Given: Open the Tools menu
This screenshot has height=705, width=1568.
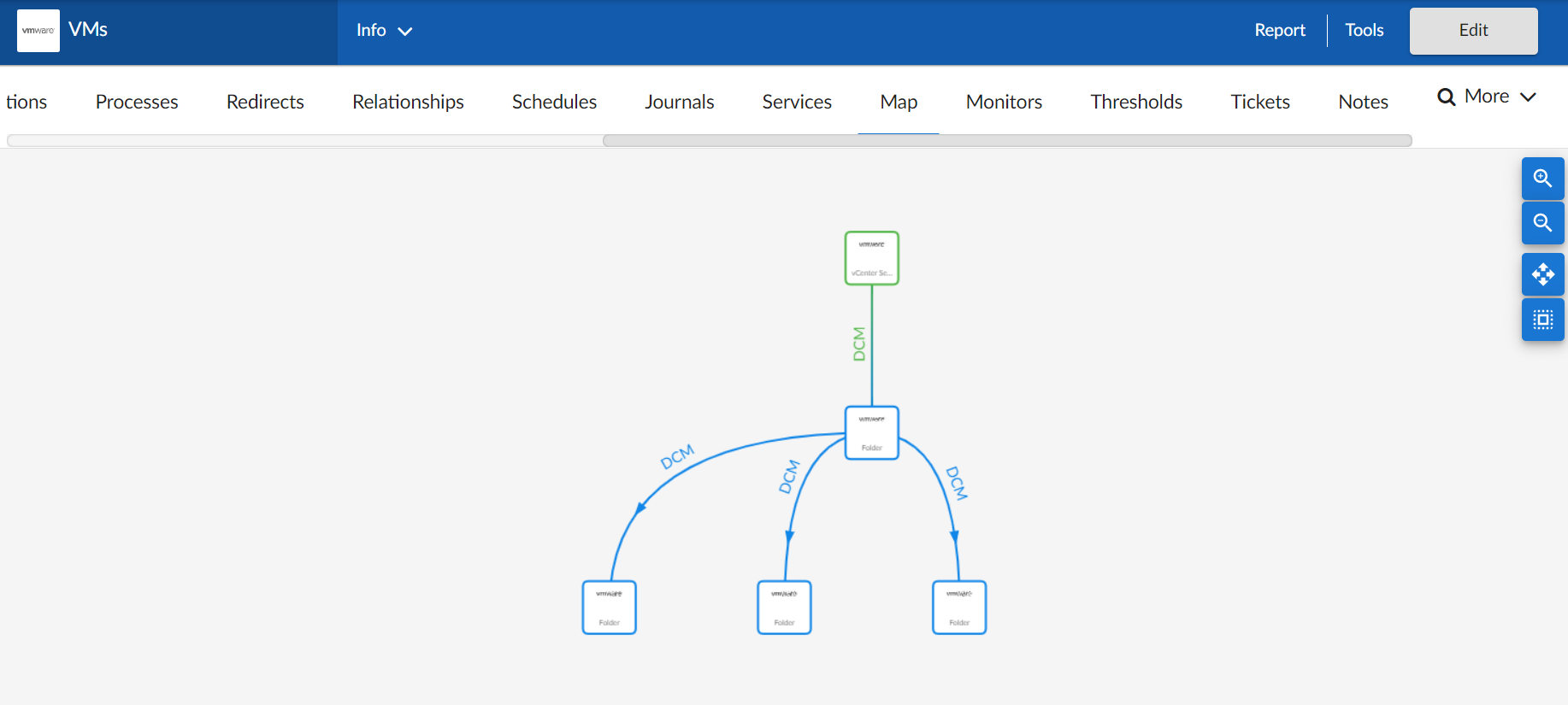Looking at the screenshot, I should click(1364, 31).
